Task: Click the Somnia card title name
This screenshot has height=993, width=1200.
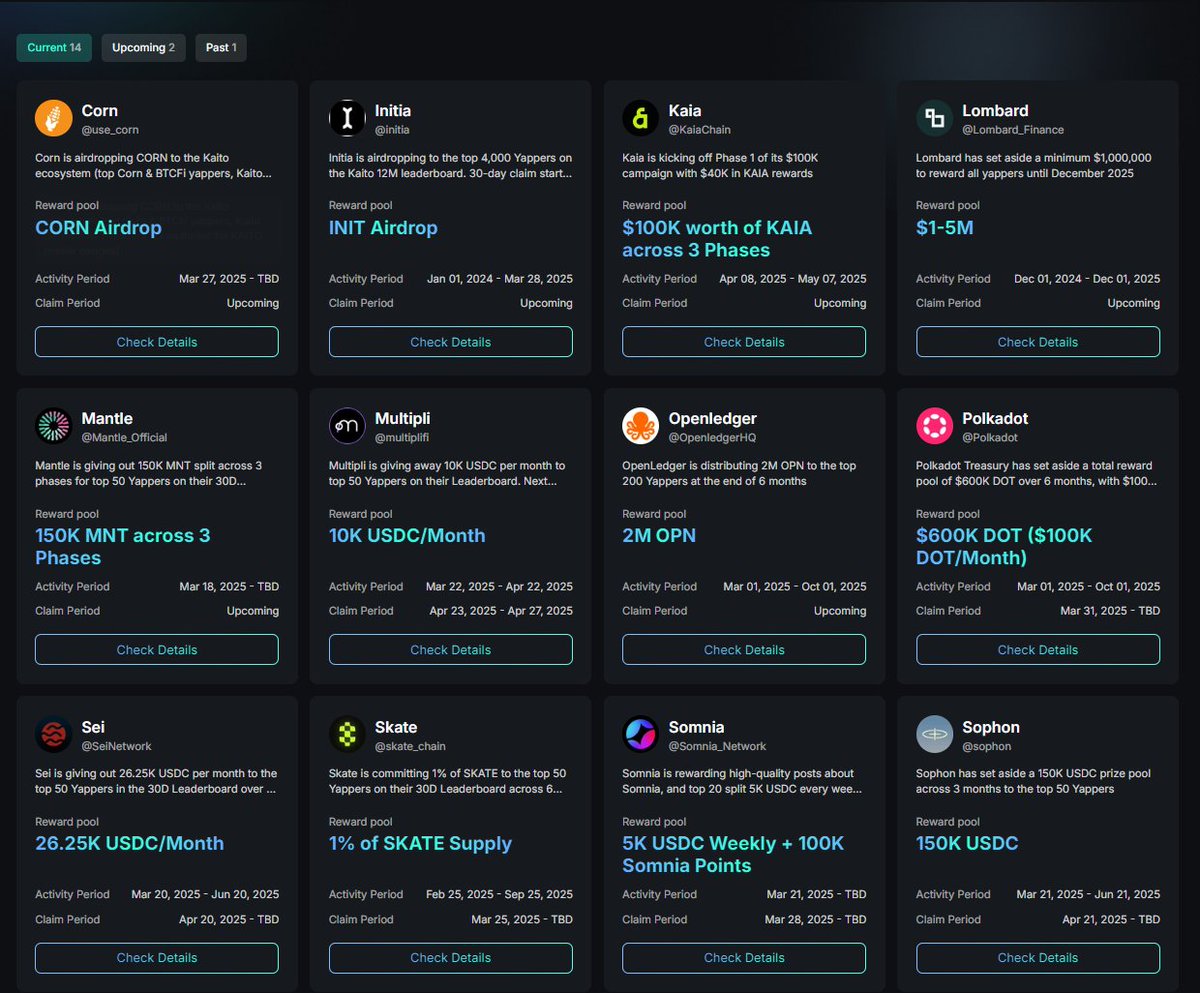Action: (x=696, y=727)
